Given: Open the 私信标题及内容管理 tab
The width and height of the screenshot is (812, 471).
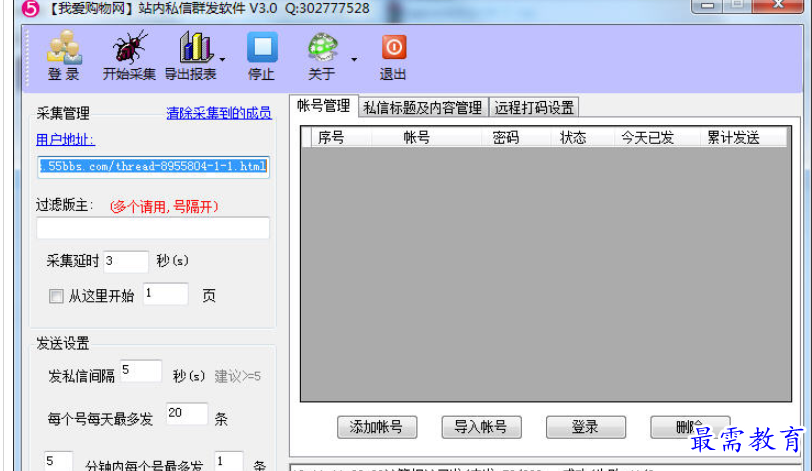Looking at the screenshot, I should click(423, 108).
